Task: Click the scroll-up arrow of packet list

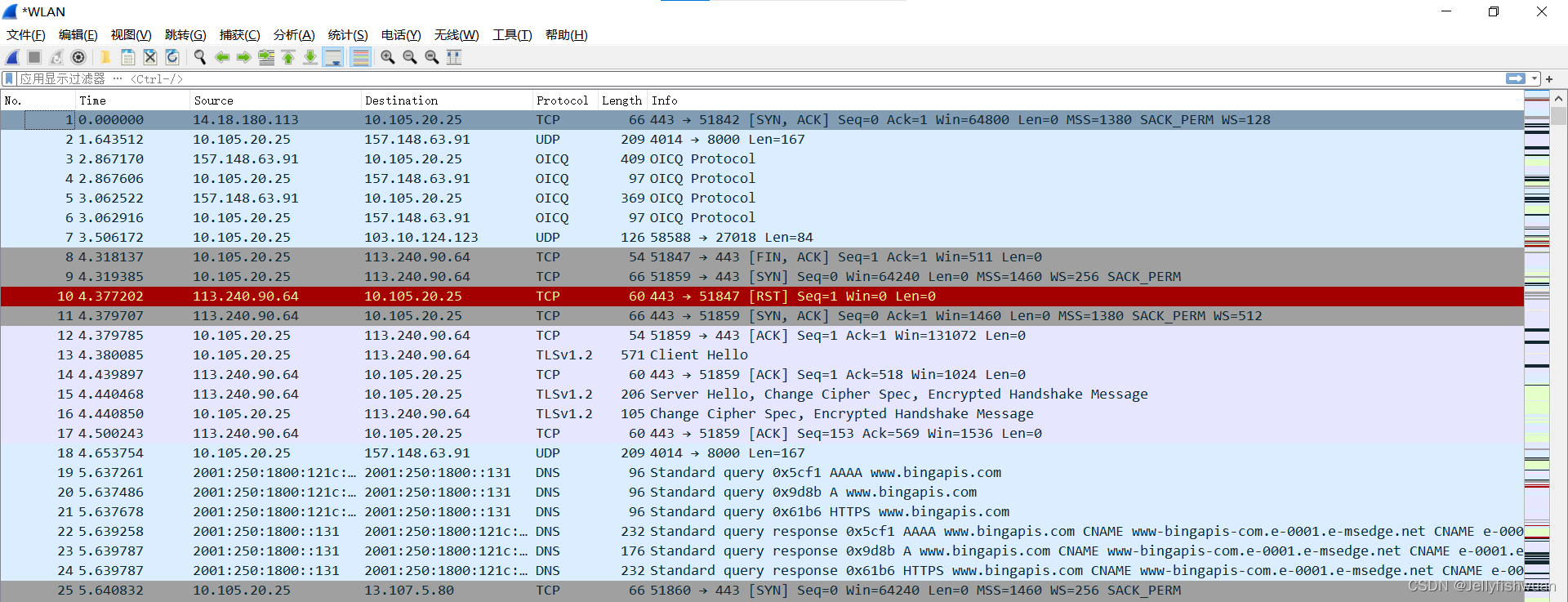Action: [x=1559, y=99]
